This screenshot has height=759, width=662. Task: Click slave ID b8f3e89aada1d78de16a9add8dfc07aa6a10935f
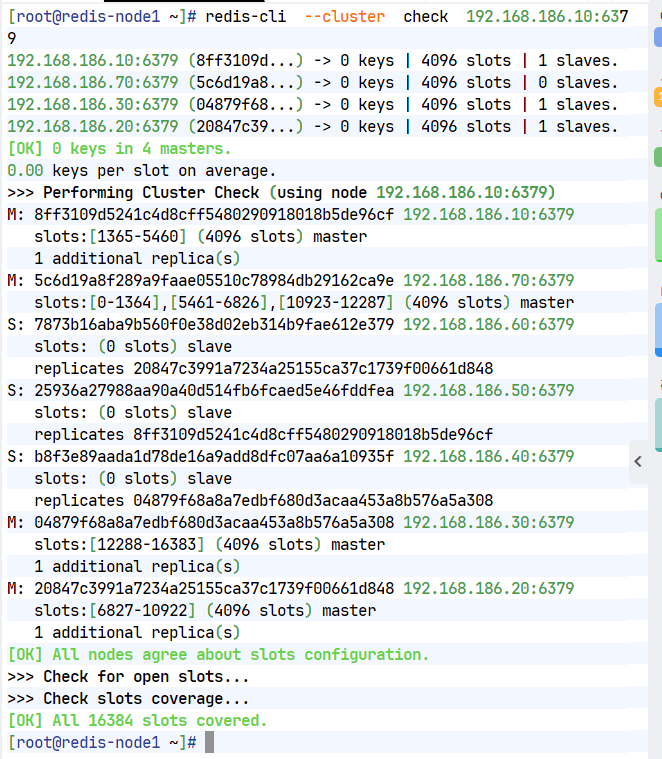[214, 456]
